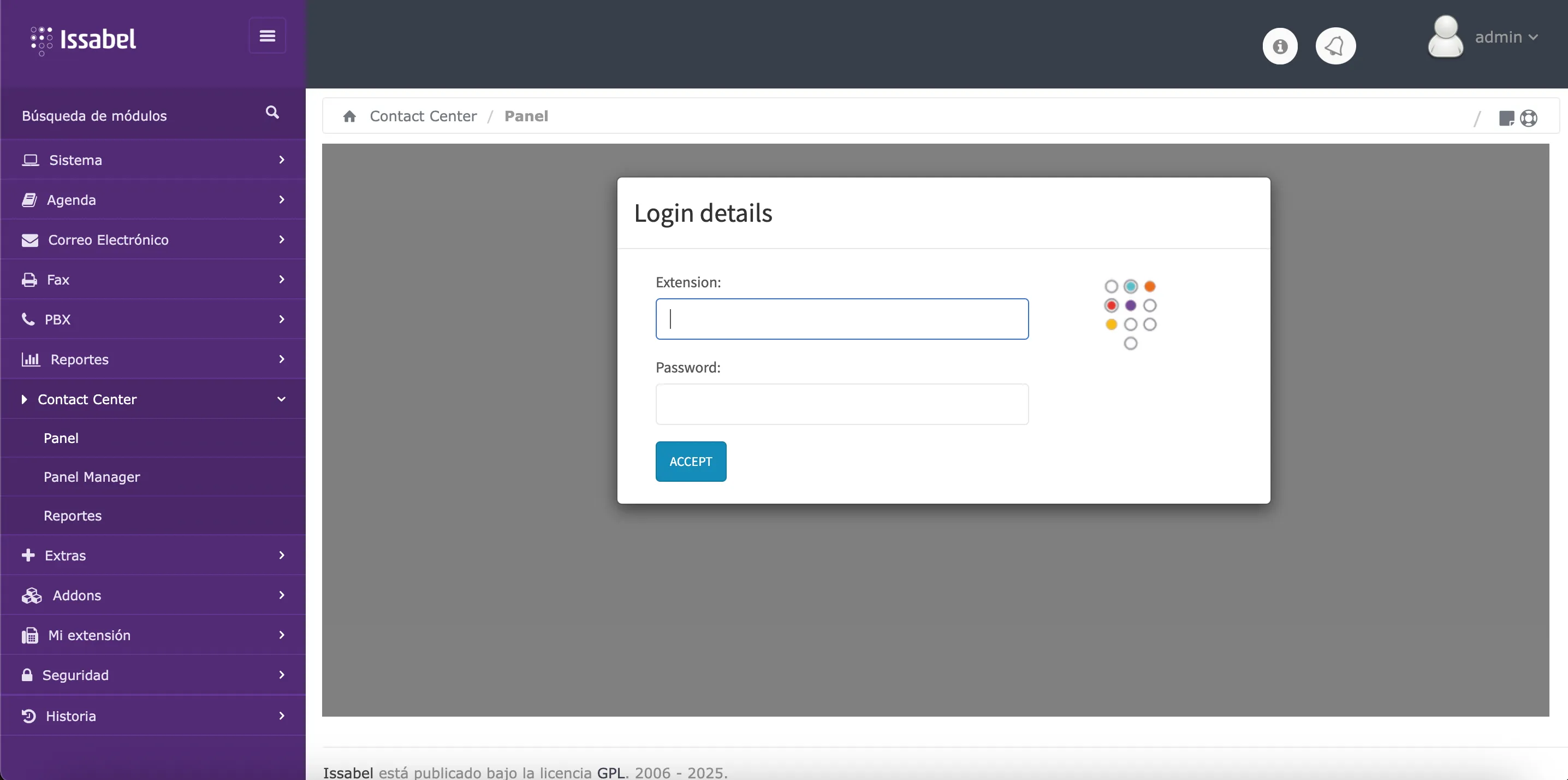Click the Password input field
Image resolution: width=1568 pixels, height=780 pixels.
pos(842,404)
